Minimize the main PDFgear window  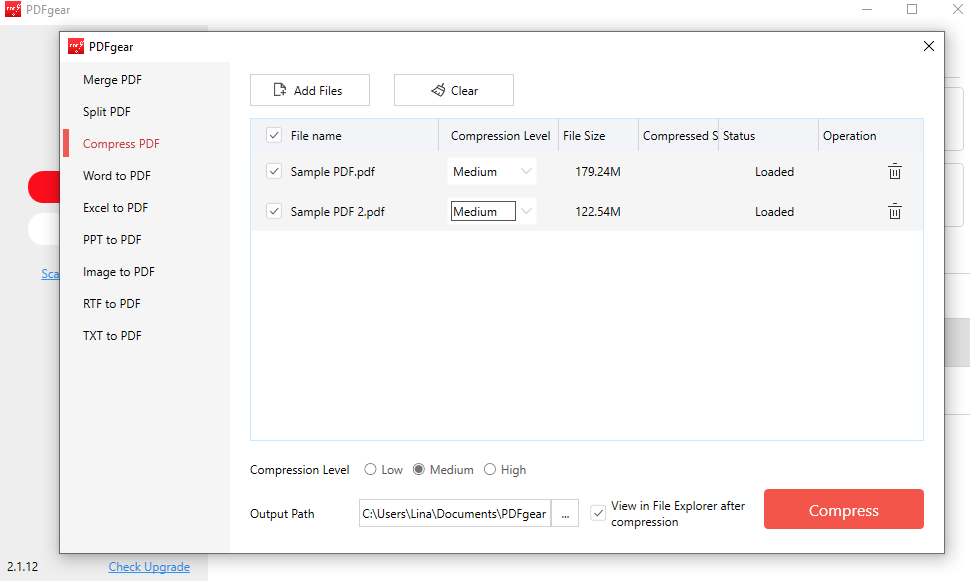[x=867, y=9]
